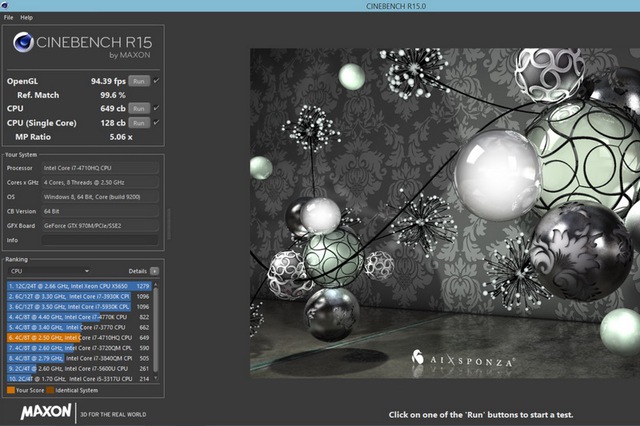The image size is (640, 426).
Task: Click the GFX Board GeForce GTX 970M field
Action: (100, 226)
